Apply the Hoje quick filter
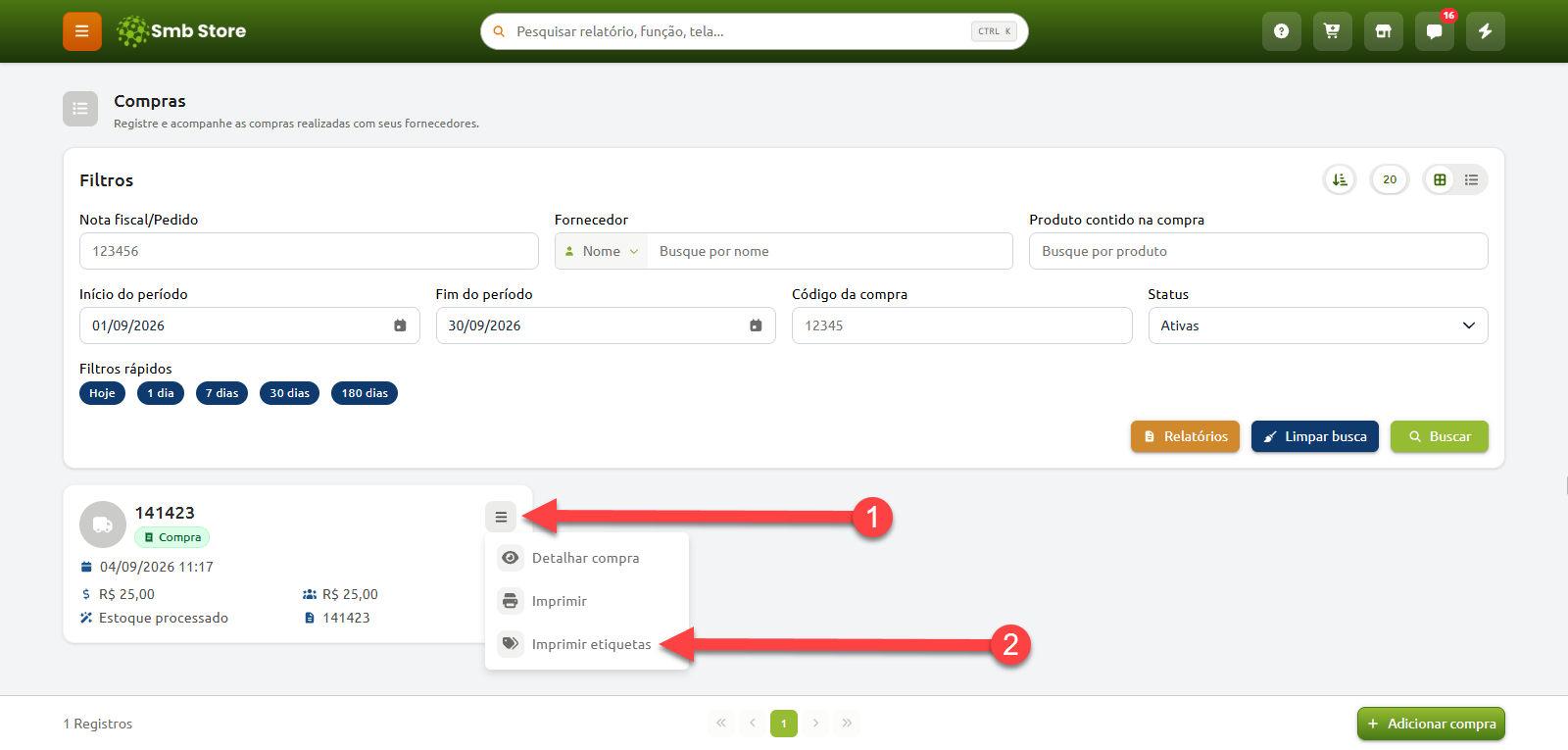The image size is (1568, 750). pyautogui.click(x=102, y=393)
